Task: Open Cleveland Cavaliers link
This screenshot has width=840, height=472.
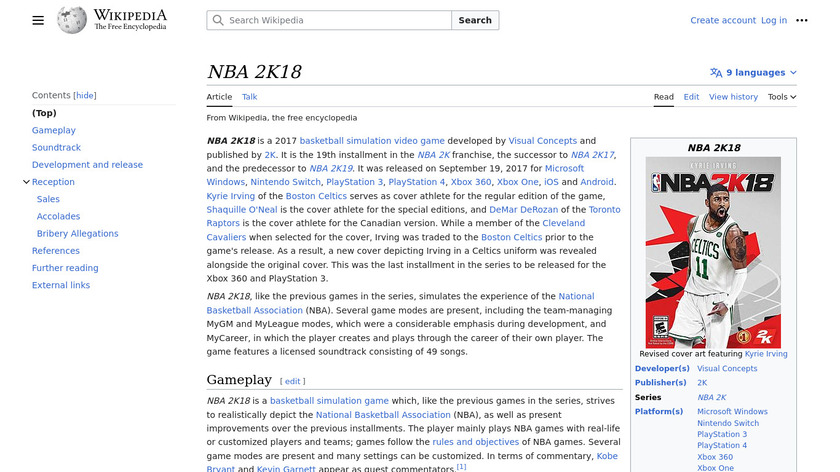Action: pyautogui.click(x=396, y=230)
